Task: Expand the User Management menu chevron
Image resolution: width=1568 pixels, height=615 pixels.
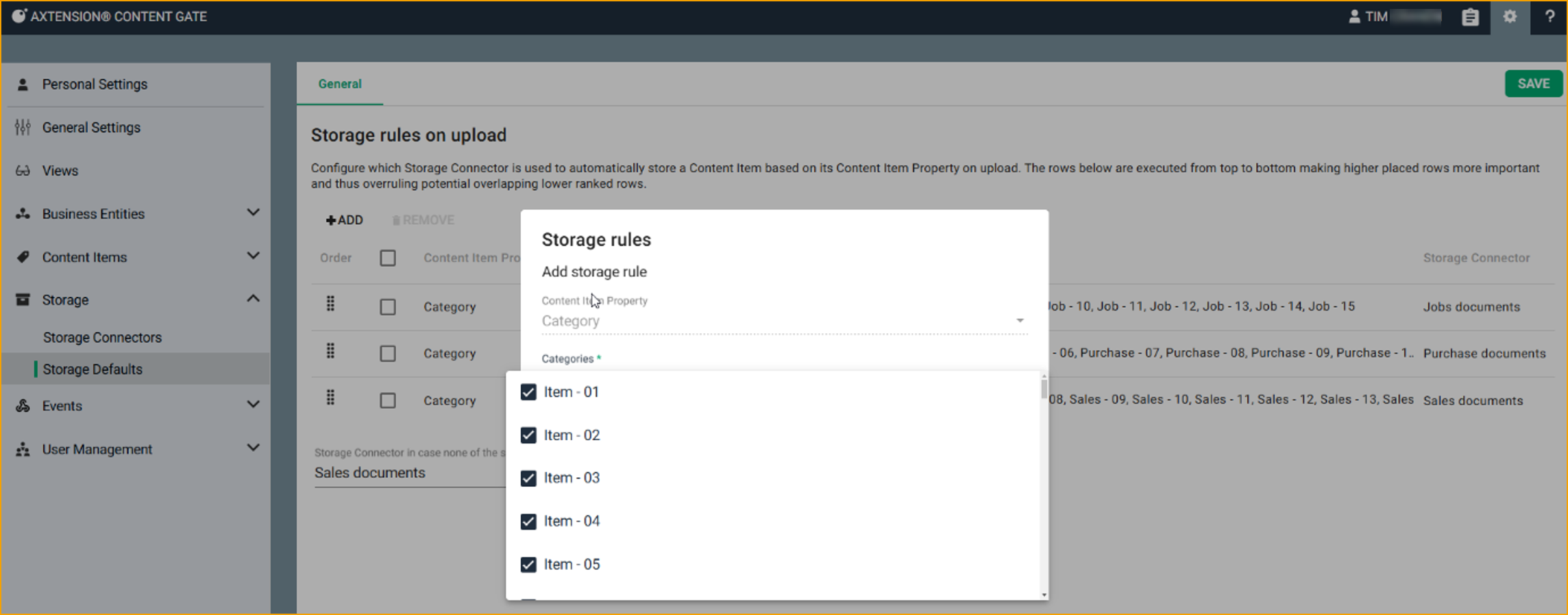Action: [253, 448]
